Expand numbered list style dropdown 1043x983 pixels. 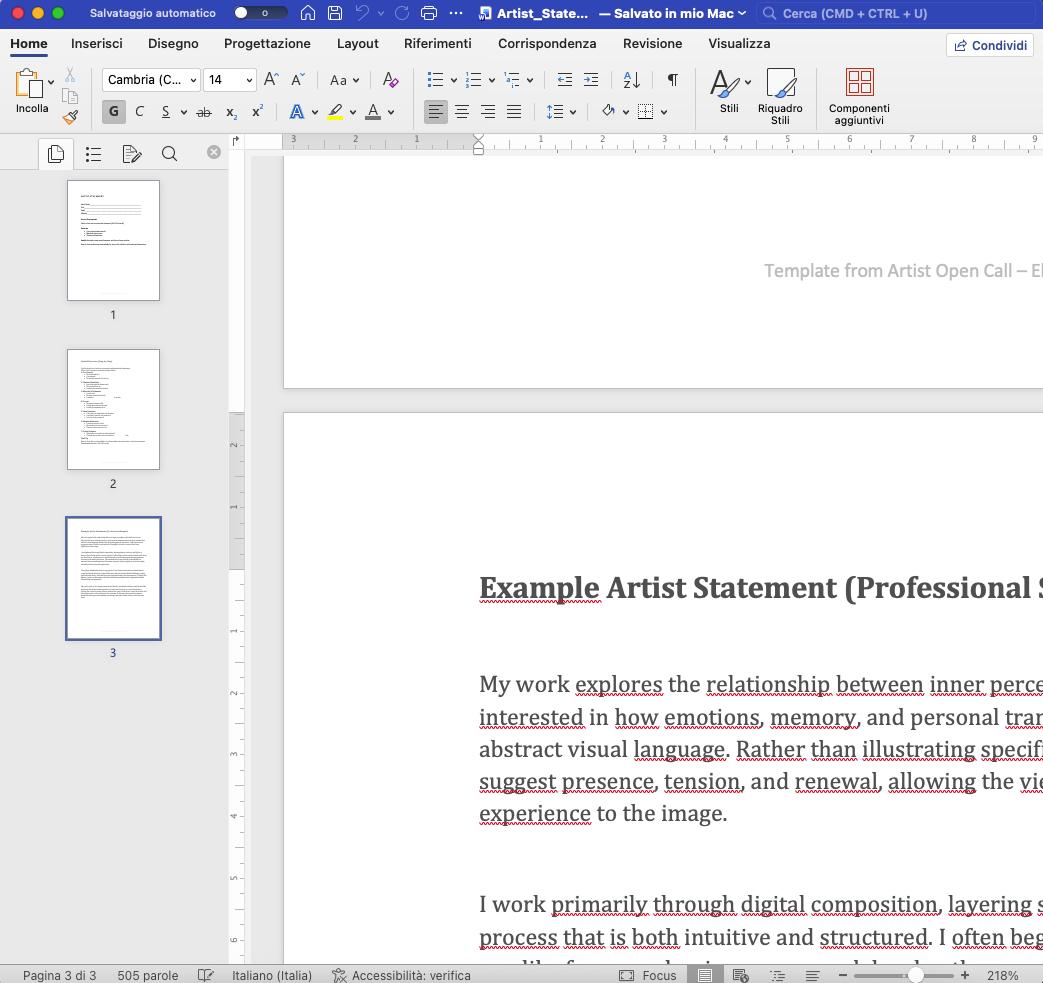tap(492, 80)
